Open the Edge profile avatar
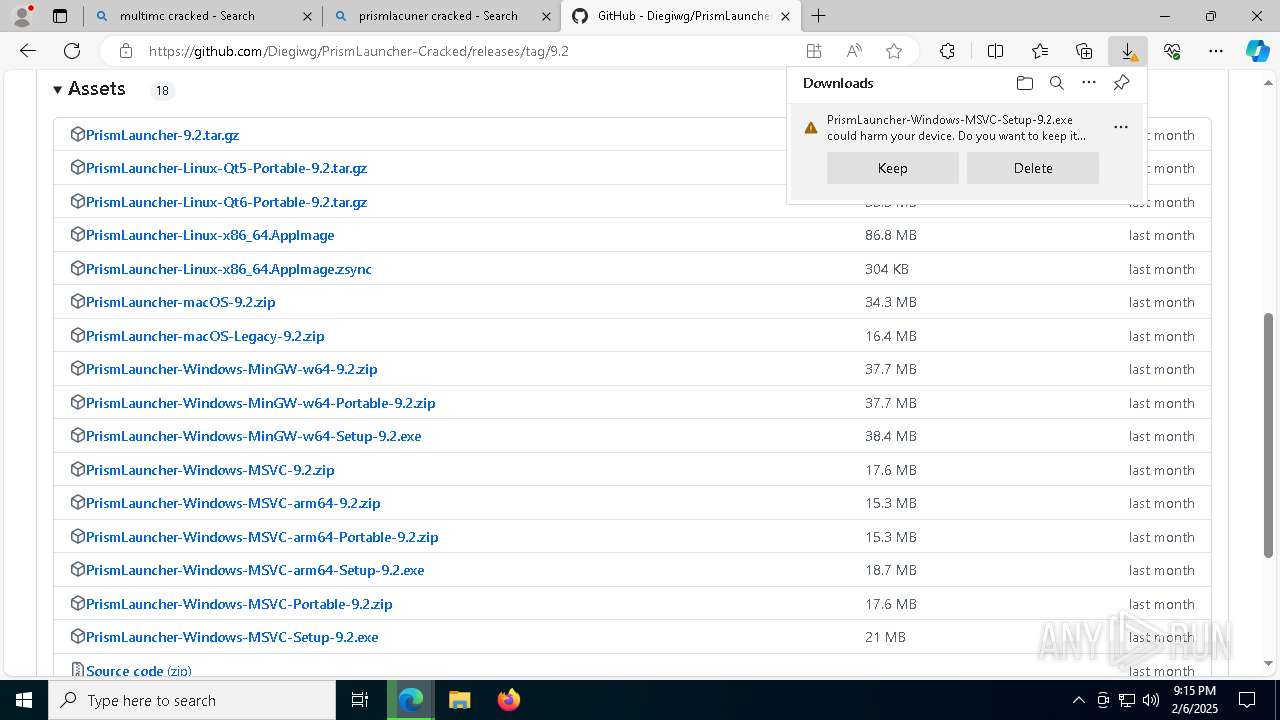The image size is (1280, 720). click(21, 16)
